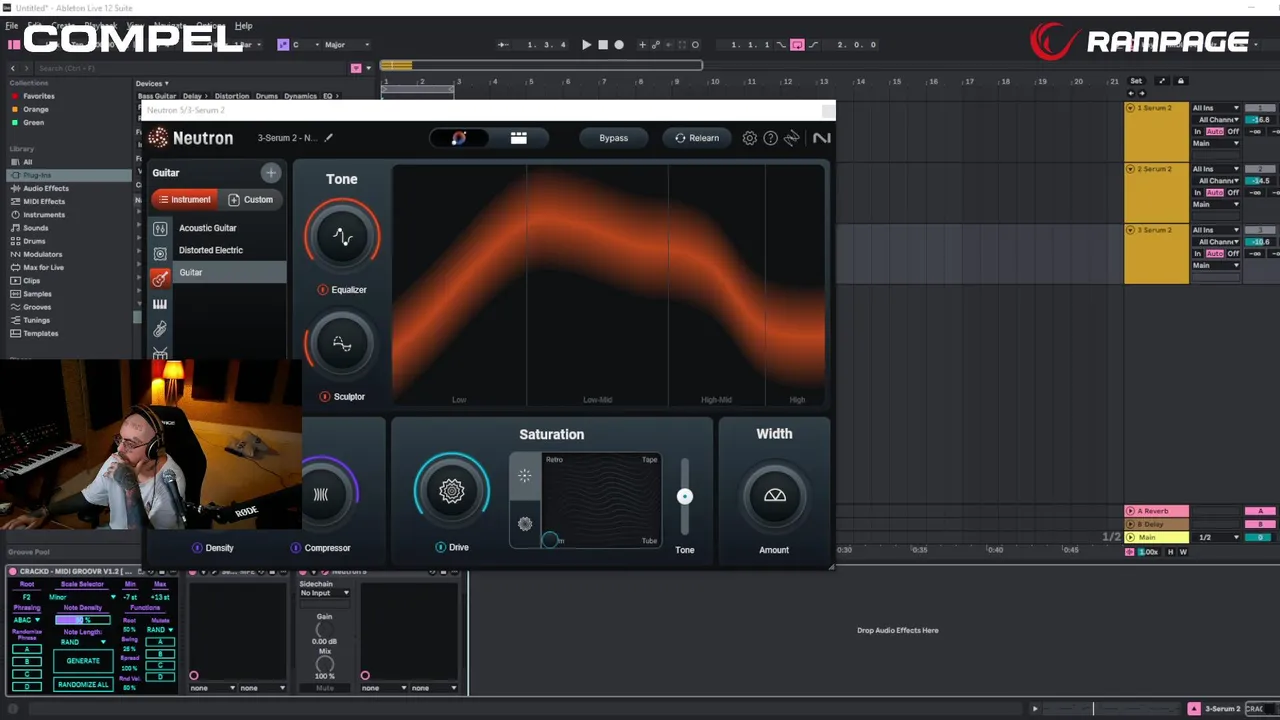Viewport: 1280px width, 720px height.
Task: Open Scale Selector Minor dropdown
Action: [82, 597]
